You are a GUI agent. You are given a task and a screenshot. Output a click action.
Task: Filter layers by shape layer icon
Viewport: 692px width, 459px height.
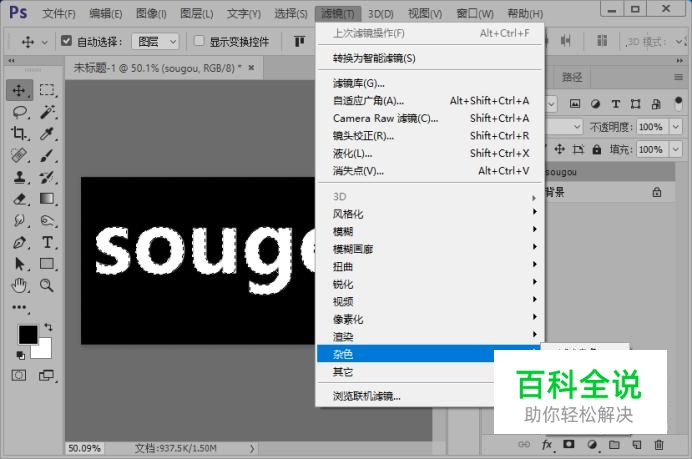pos(636,104)
